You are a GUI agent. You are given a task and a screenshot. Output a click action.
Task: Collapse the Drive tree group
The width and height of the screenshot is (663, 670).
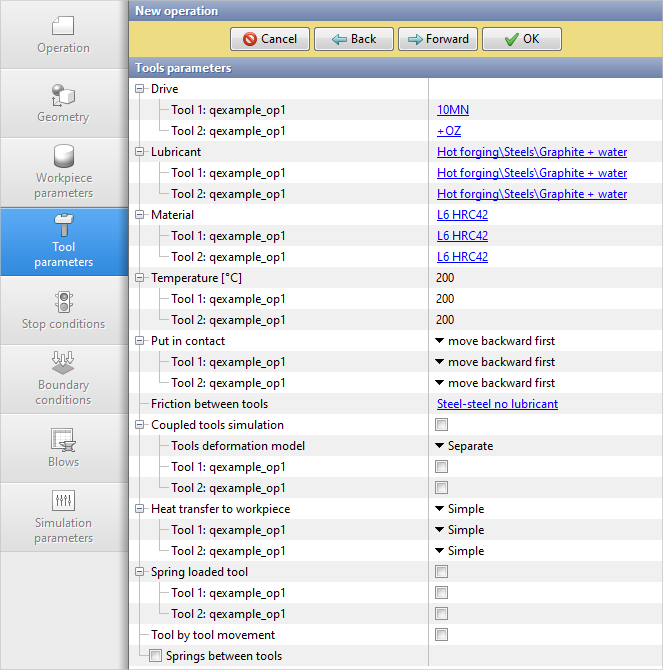coord(140,89)
